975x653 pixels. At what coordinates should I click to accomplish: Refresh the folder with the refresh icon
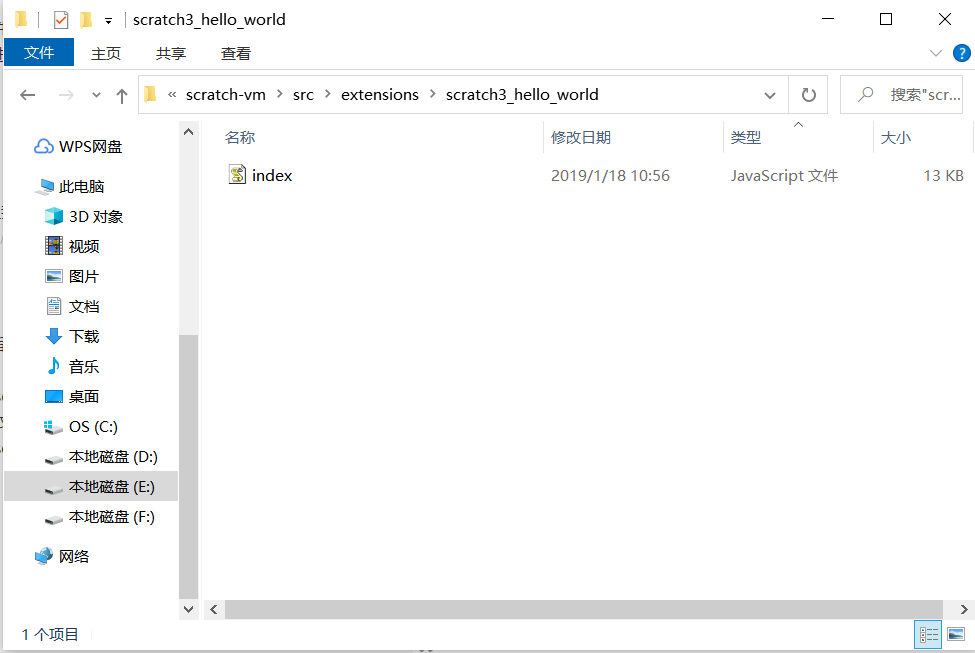tap(808, 94)
